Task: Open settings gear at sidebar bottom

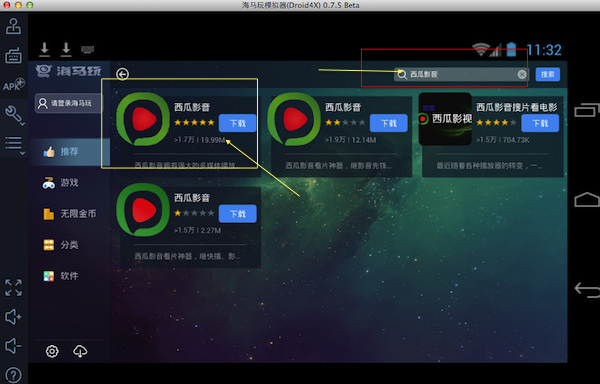Action: click(x=52, y=351)
